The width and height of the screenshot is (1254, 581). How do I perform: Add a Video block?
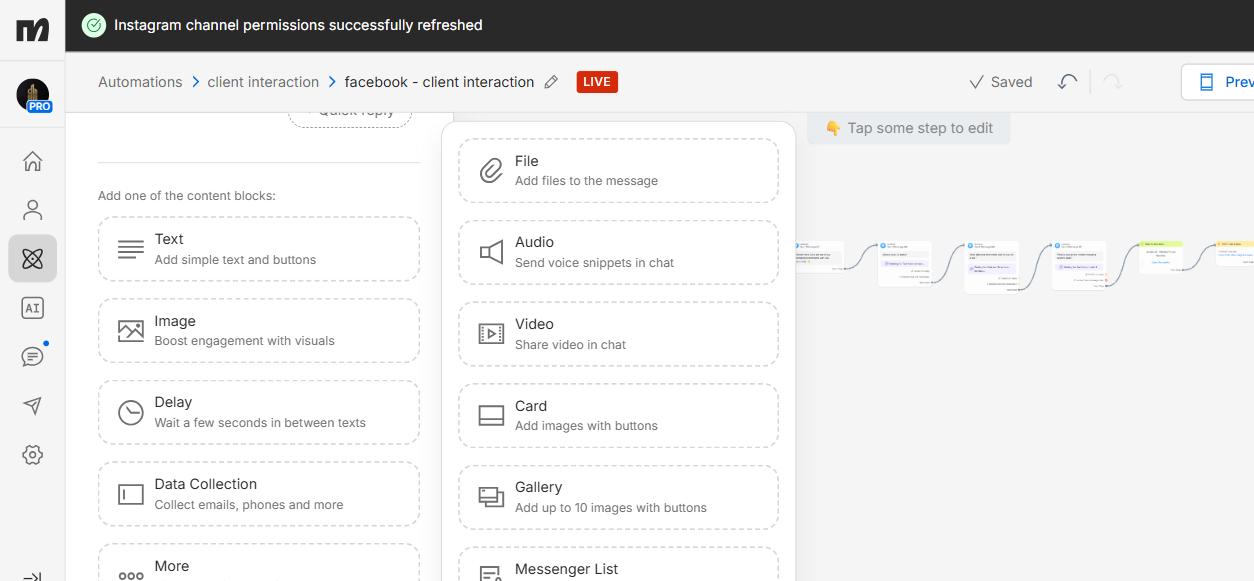pyautogui.click(x=618, y=334)
